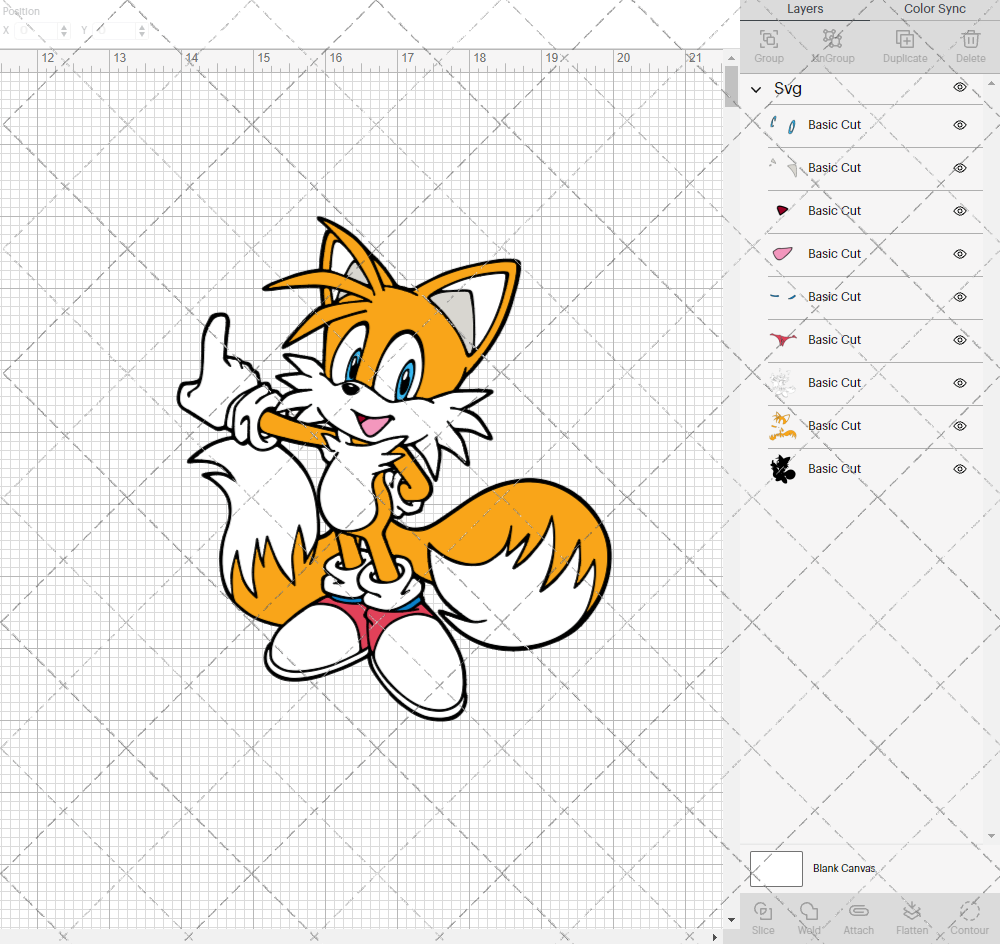
Task: Hide the white fur Basic Cut layer
Action: 960,383
